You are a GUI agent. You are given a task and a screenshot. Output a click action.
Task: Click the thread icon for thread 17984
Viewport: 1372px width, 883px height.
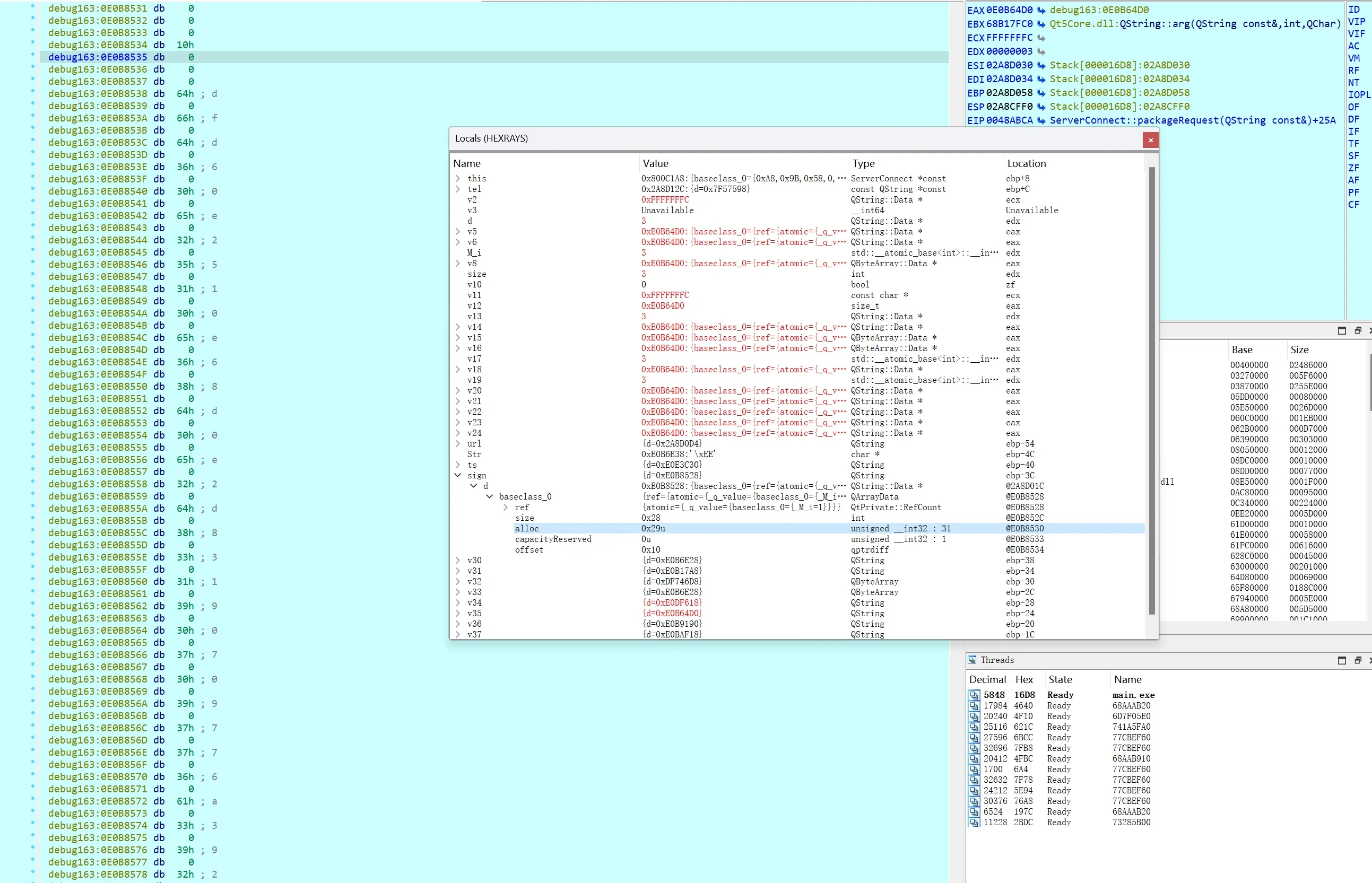pos(974,706)
